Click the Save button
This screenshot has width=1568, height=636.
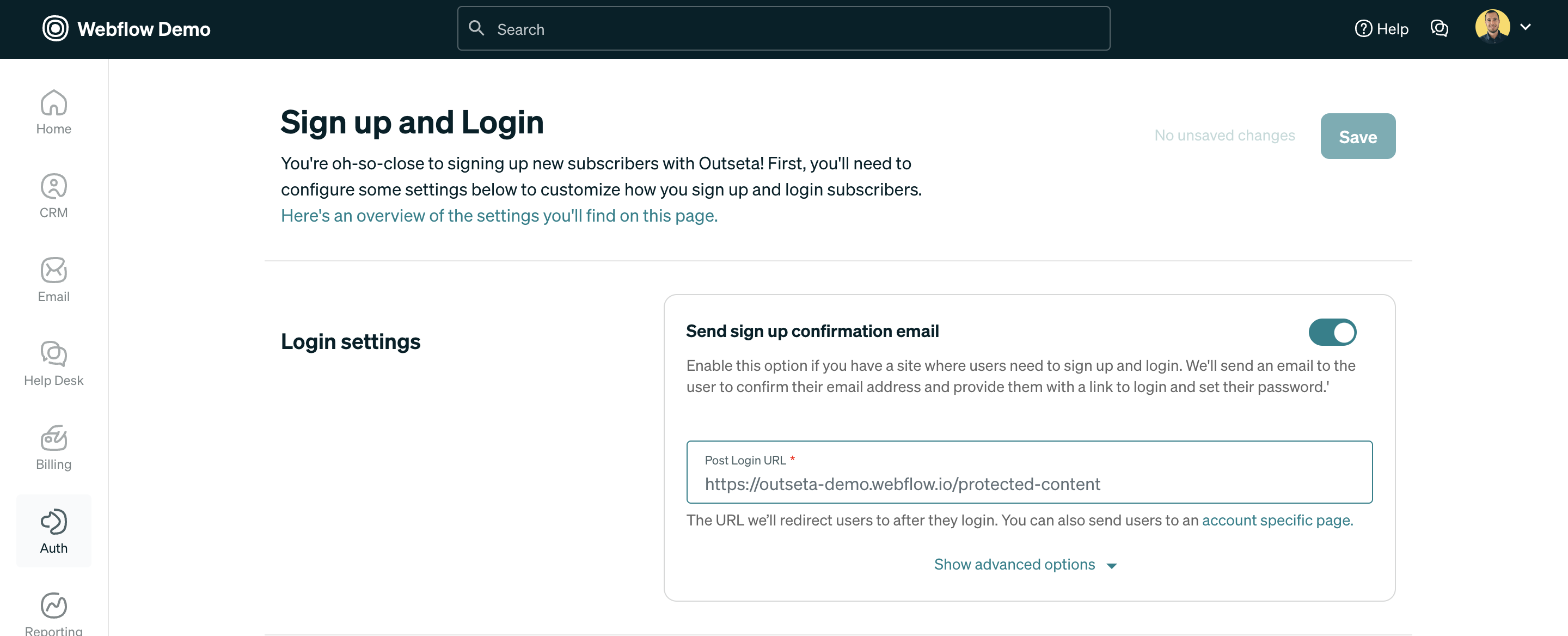pyautogui.click(x=1358, y=136)
